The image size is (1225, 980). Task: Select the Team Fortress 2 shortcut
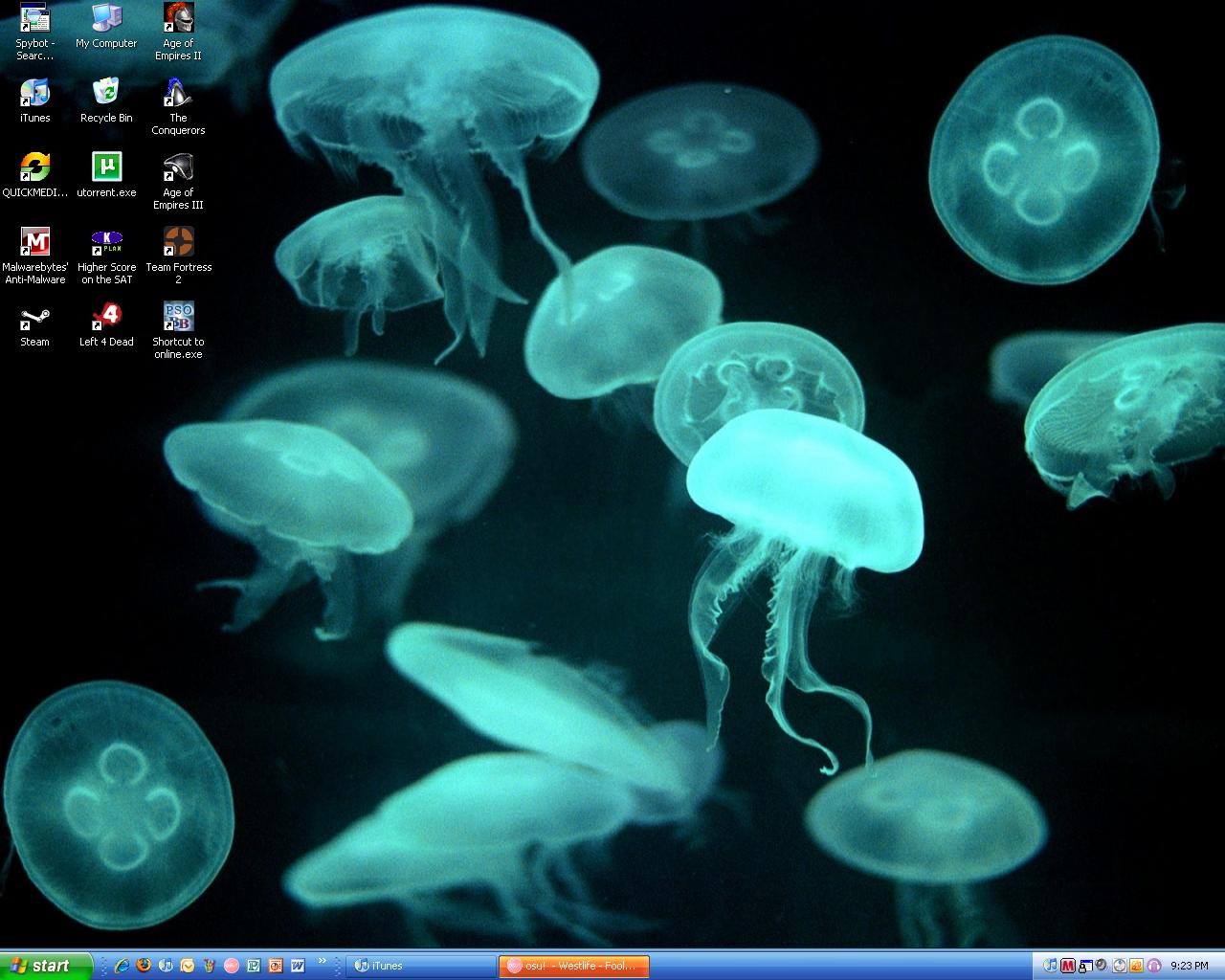[178, 256]
